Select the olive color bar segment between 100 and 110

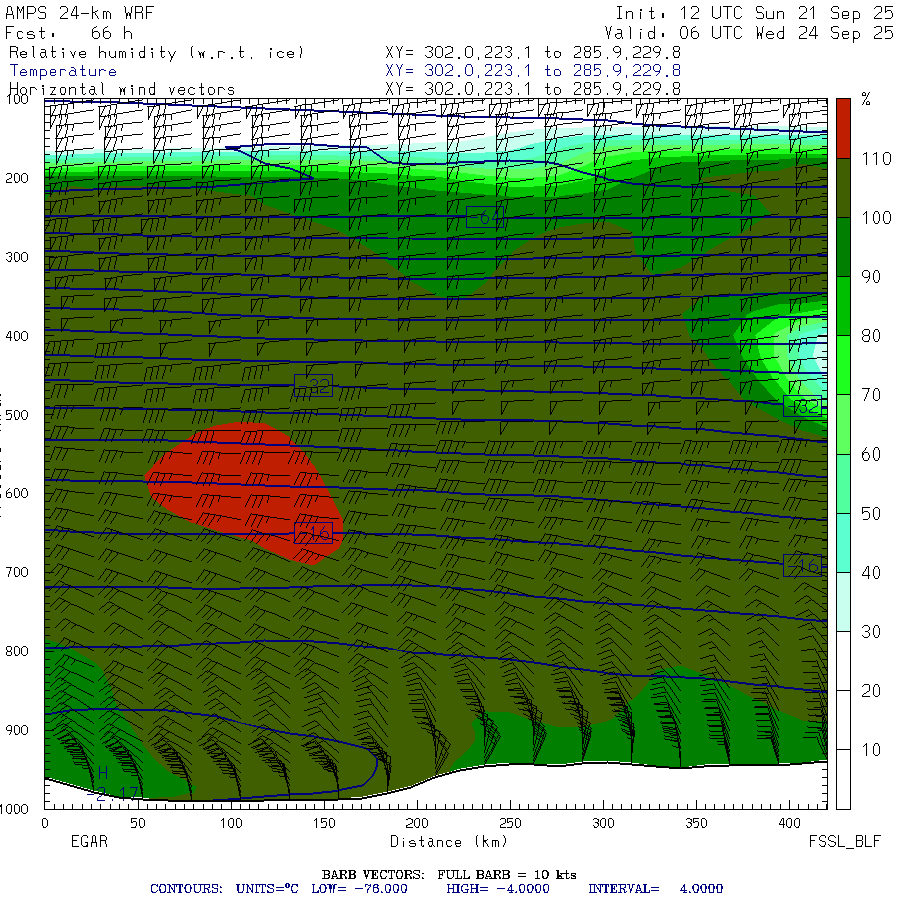(x=843, y=188)
